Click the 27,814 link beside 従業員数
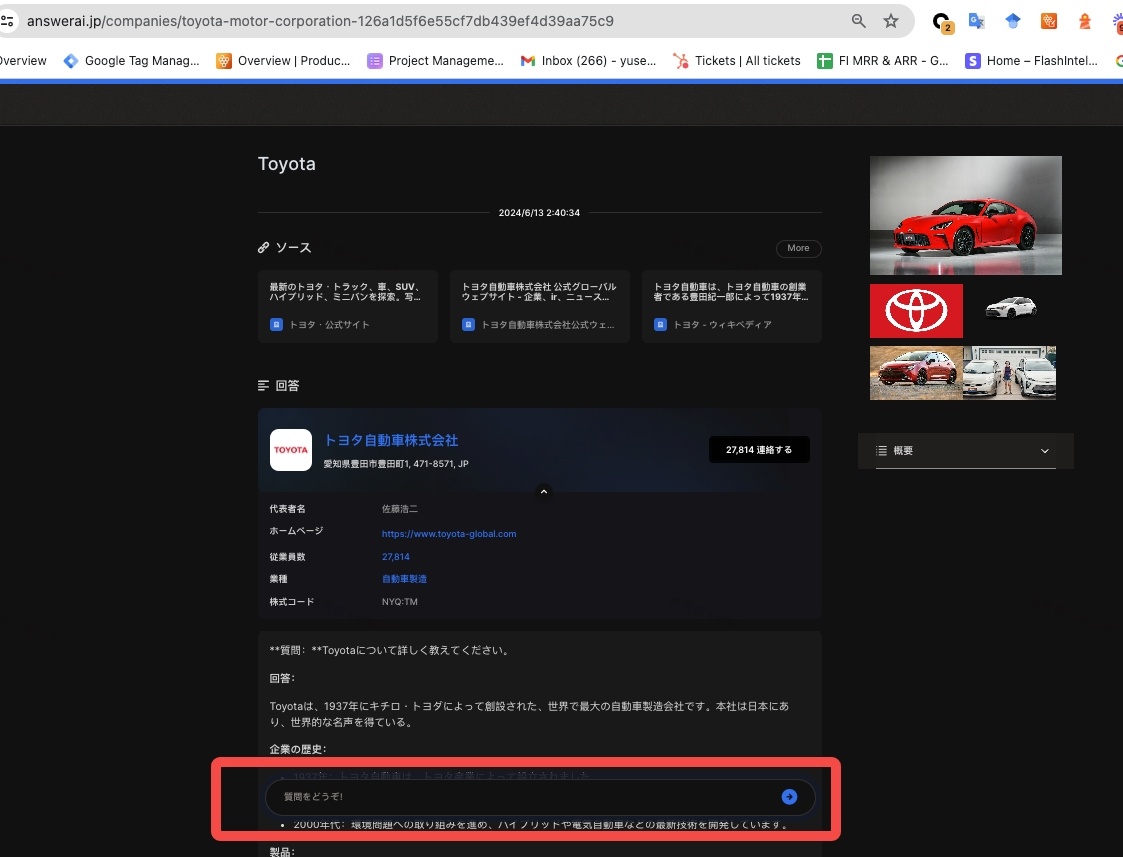This screenshot has width=1123, height=857. 395,557
